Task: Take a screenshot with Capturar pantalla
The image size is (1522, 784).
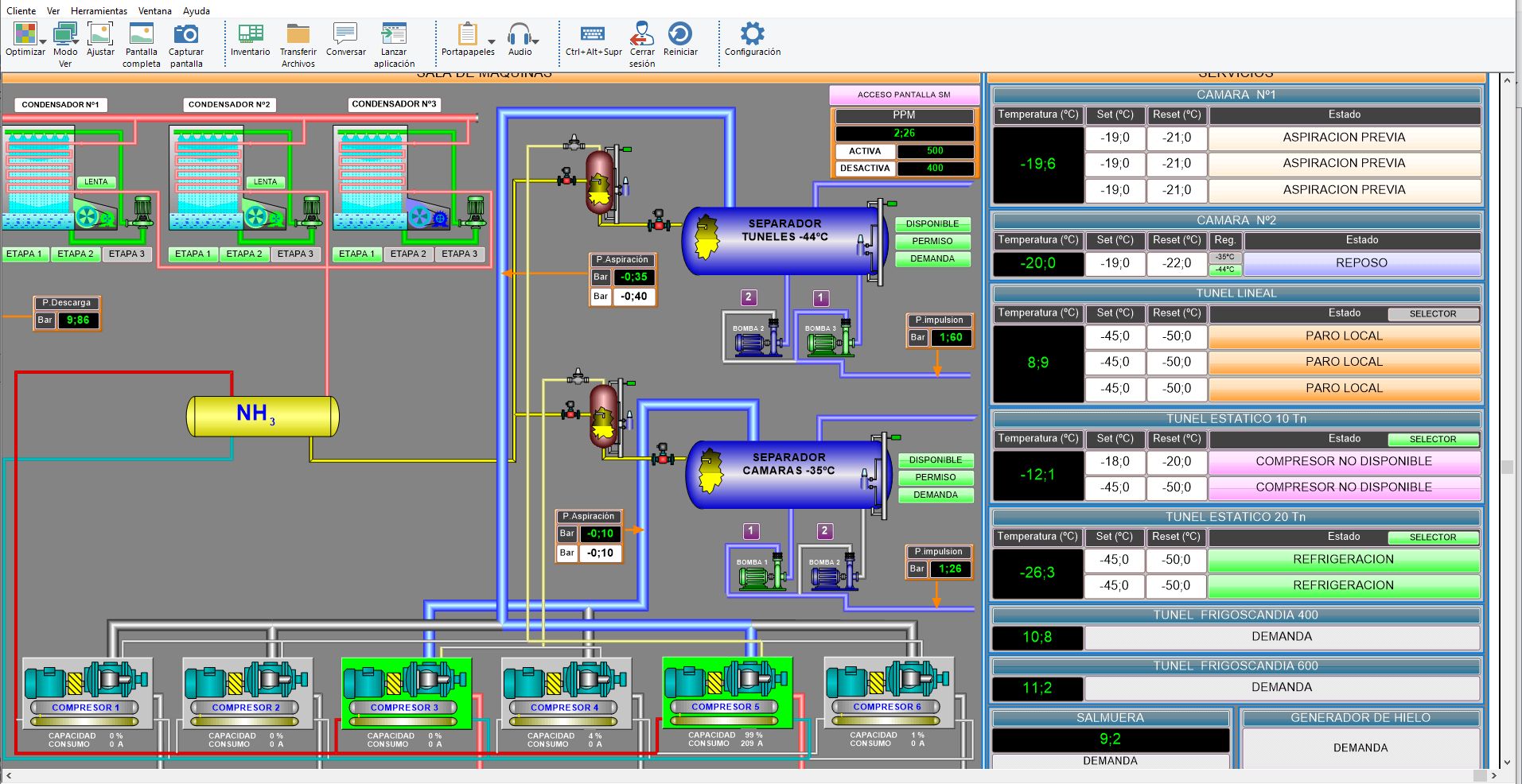Action: 186,34
